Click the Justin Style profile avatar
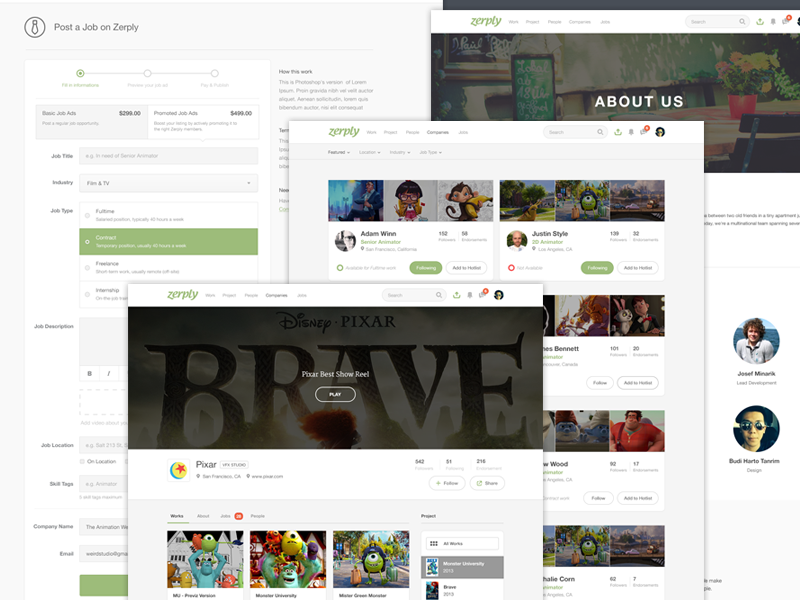800x600 pixels. [517, 241]
